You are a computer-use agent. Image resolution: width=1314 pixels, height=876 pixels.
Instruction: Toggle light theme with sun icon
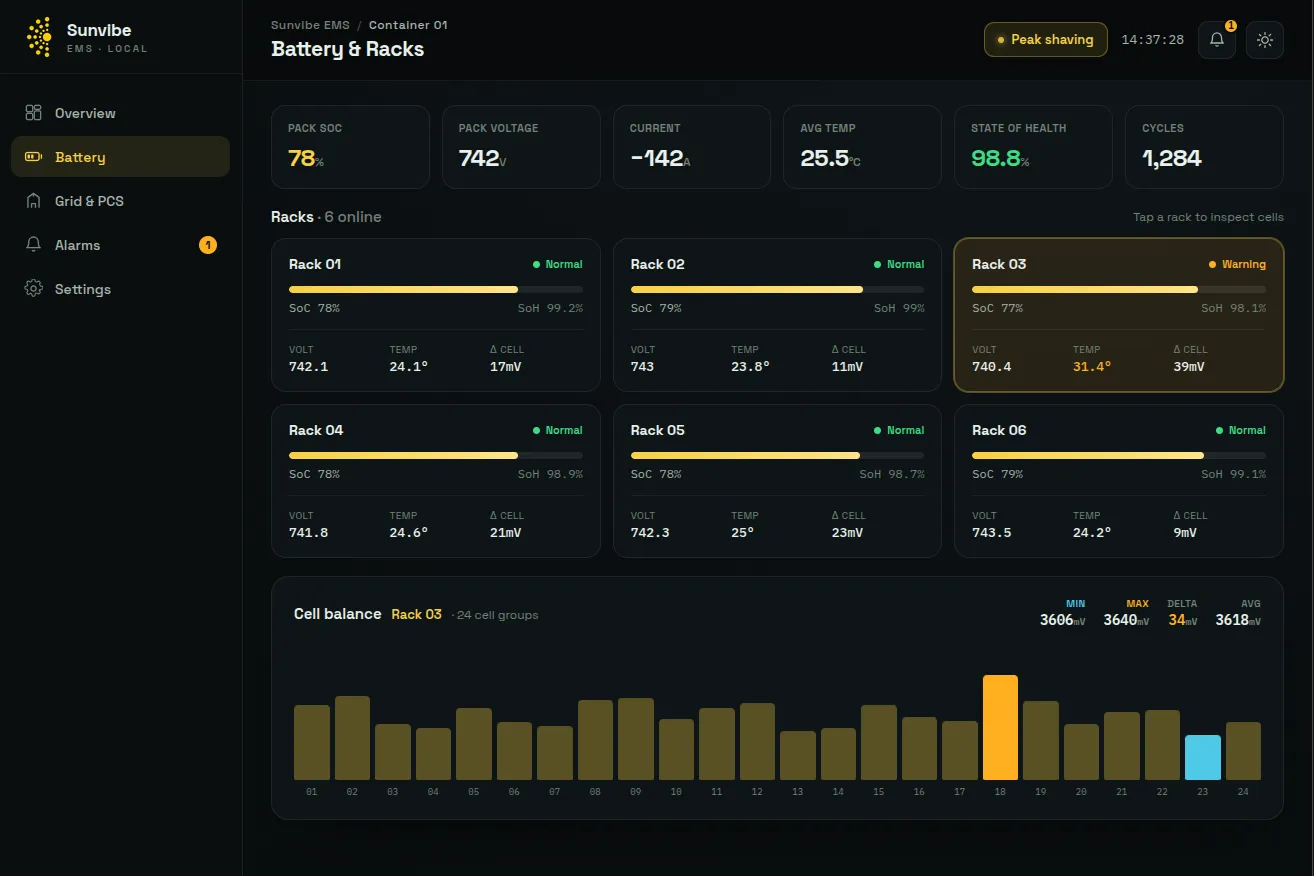coord(1265,40)
